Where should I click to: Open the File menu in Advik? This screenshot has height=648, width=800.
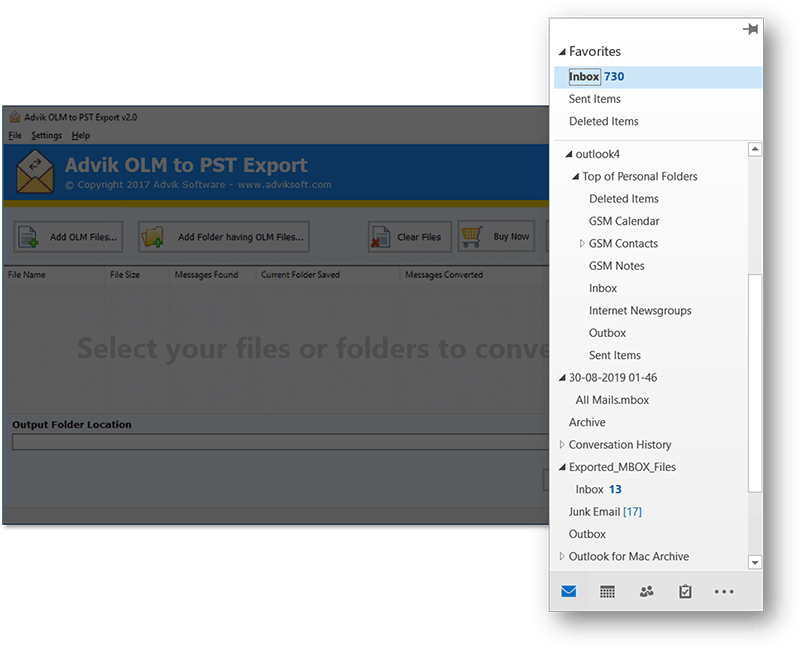[15, 135]
